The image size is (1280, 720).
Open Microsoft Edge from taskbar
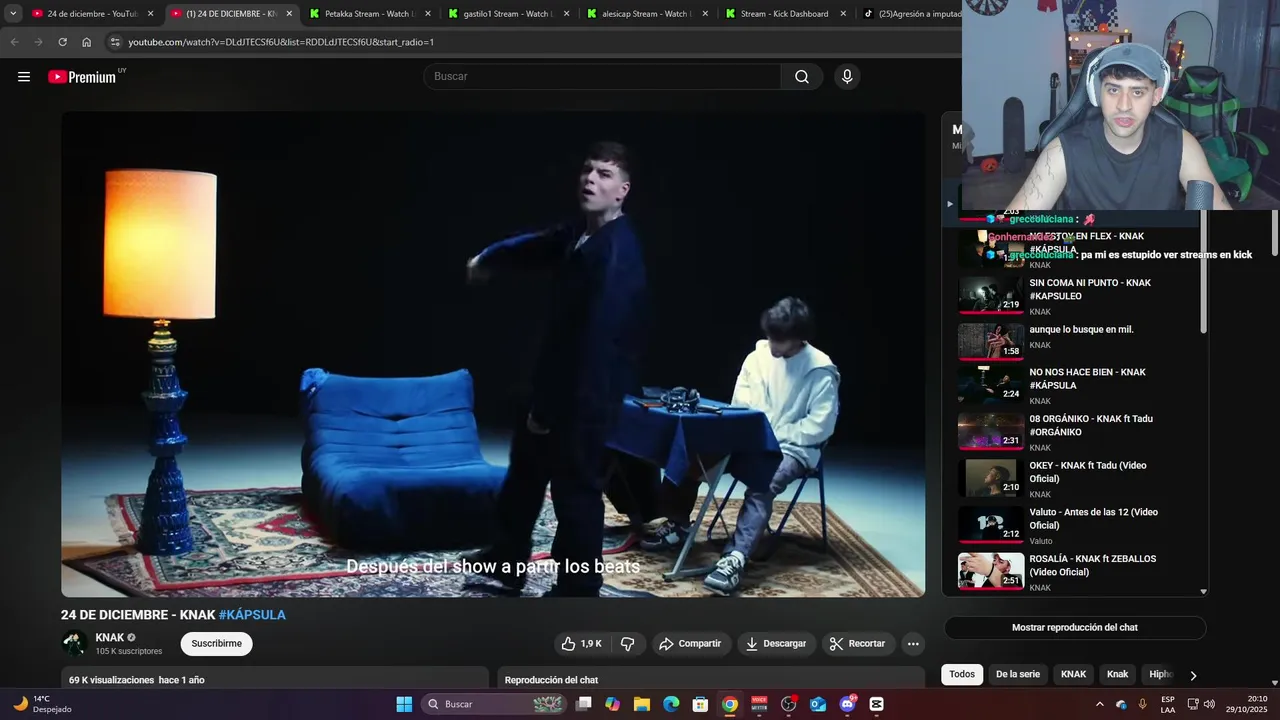pos(671,704)
